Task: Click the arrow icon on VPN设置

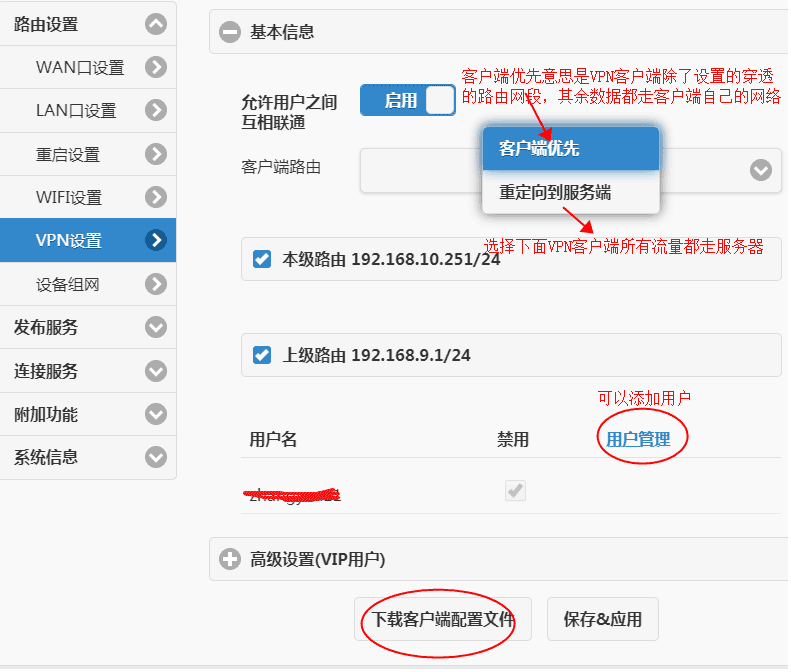Action: (155, 240)
